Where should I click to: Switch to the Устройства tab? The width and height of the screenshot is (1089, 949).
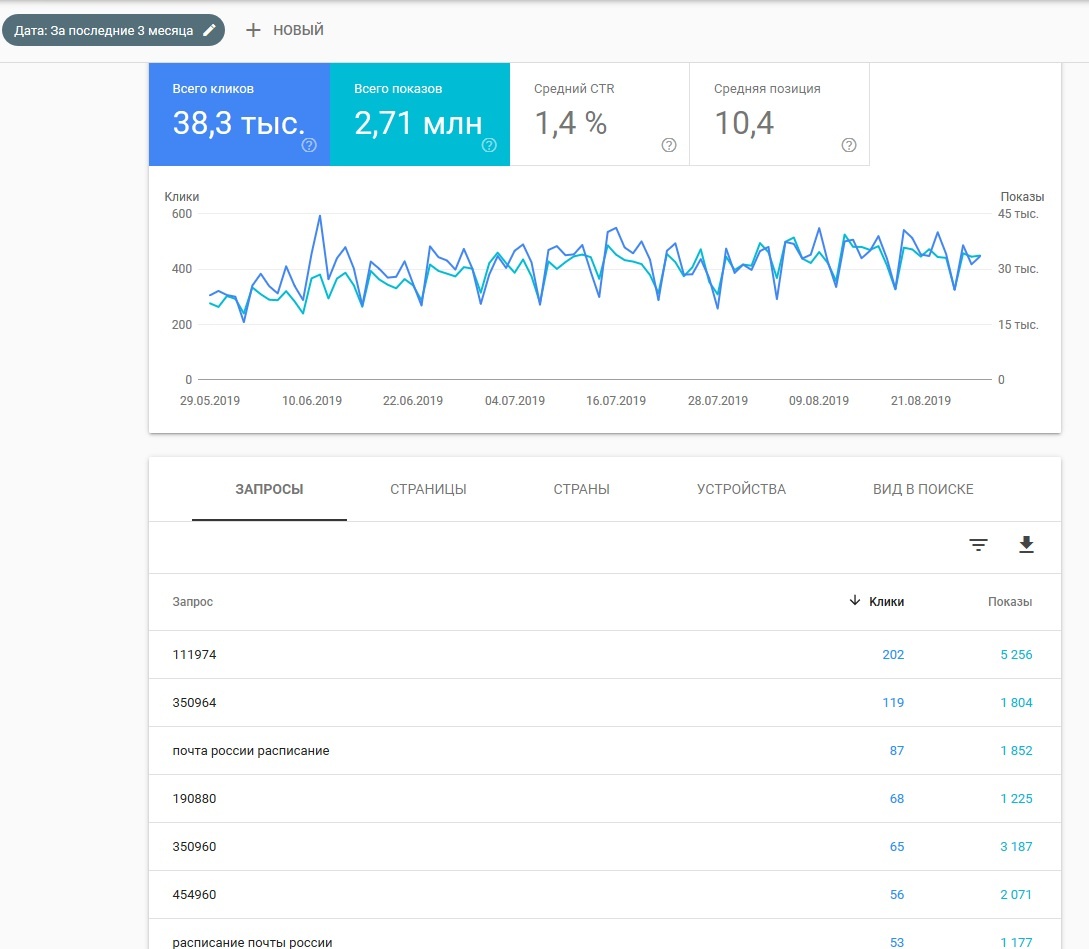[x=741, y=490]
